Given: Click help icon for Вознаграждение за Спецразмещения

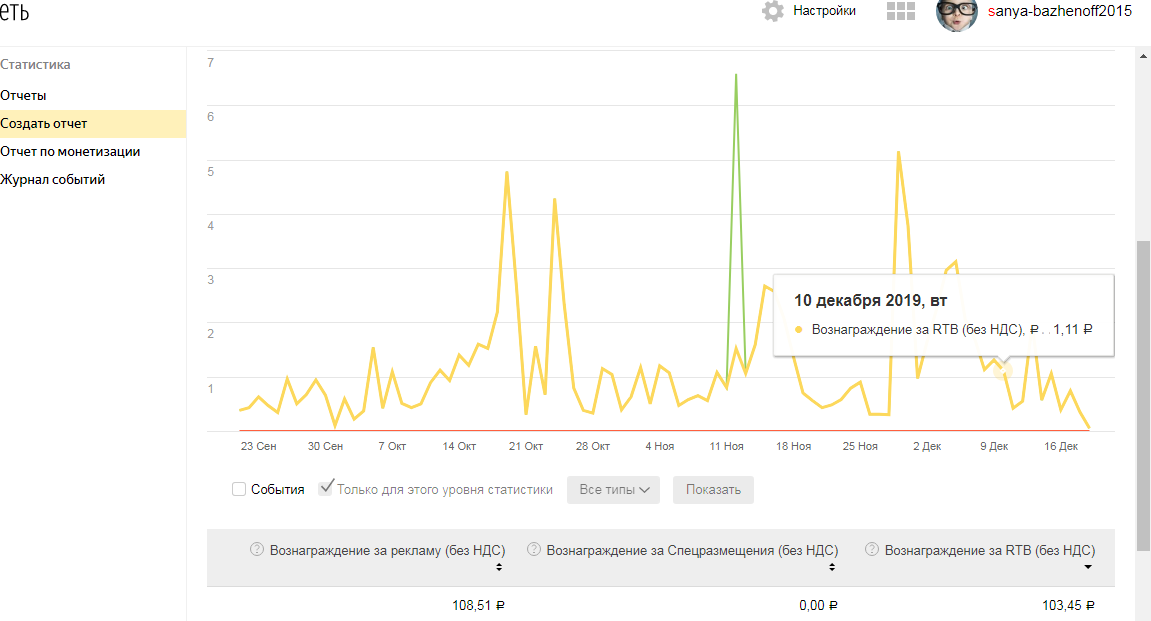Looking at the screenshot, I should (x=534, y=549).
